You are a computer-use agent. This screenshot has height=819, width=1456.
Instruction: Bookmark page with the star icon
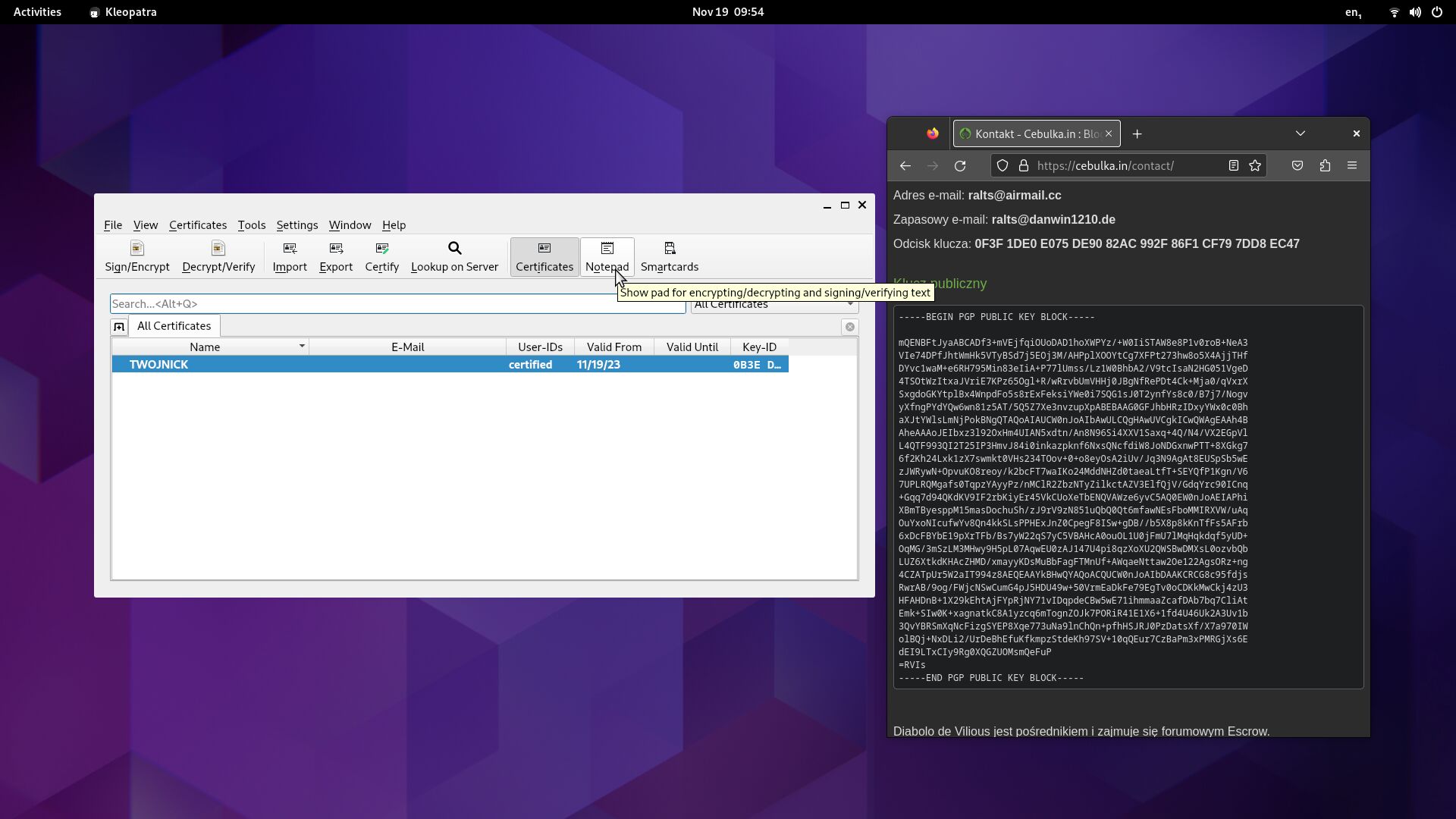[x=1255, y=166]
